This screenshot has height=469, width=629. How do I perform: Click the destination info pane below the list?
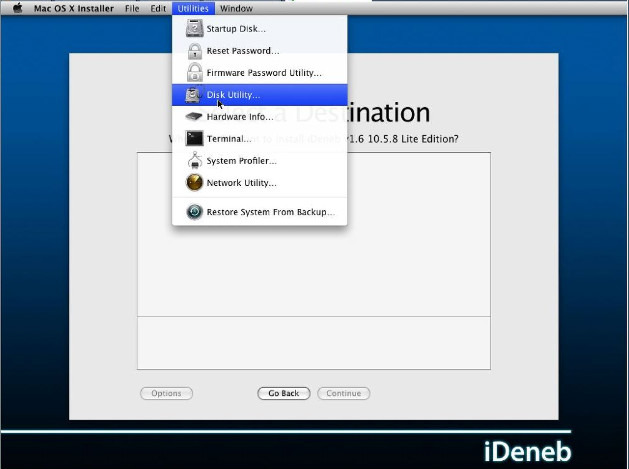(x=314, y=343)
